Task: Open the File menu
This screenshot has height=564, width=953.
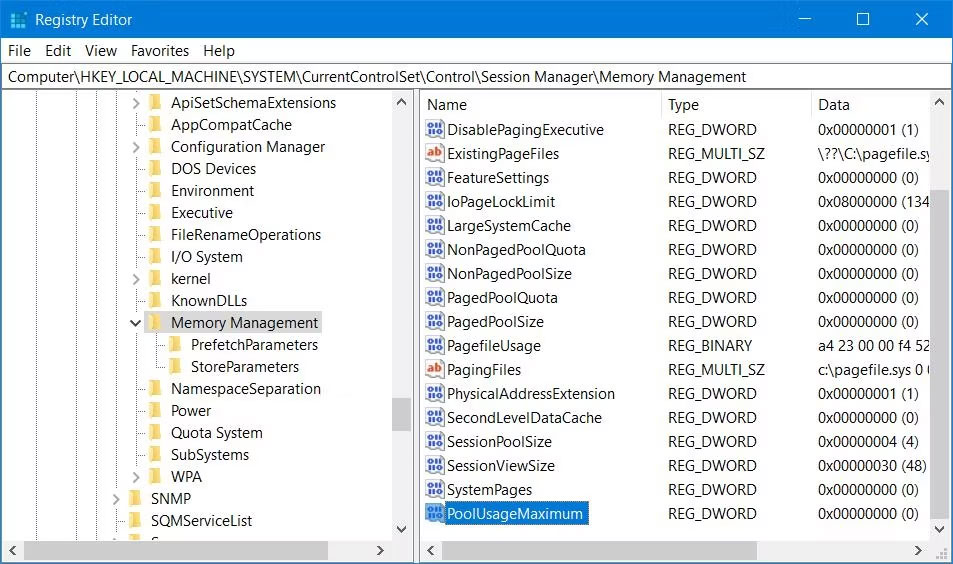Action: tap(19, 51)
